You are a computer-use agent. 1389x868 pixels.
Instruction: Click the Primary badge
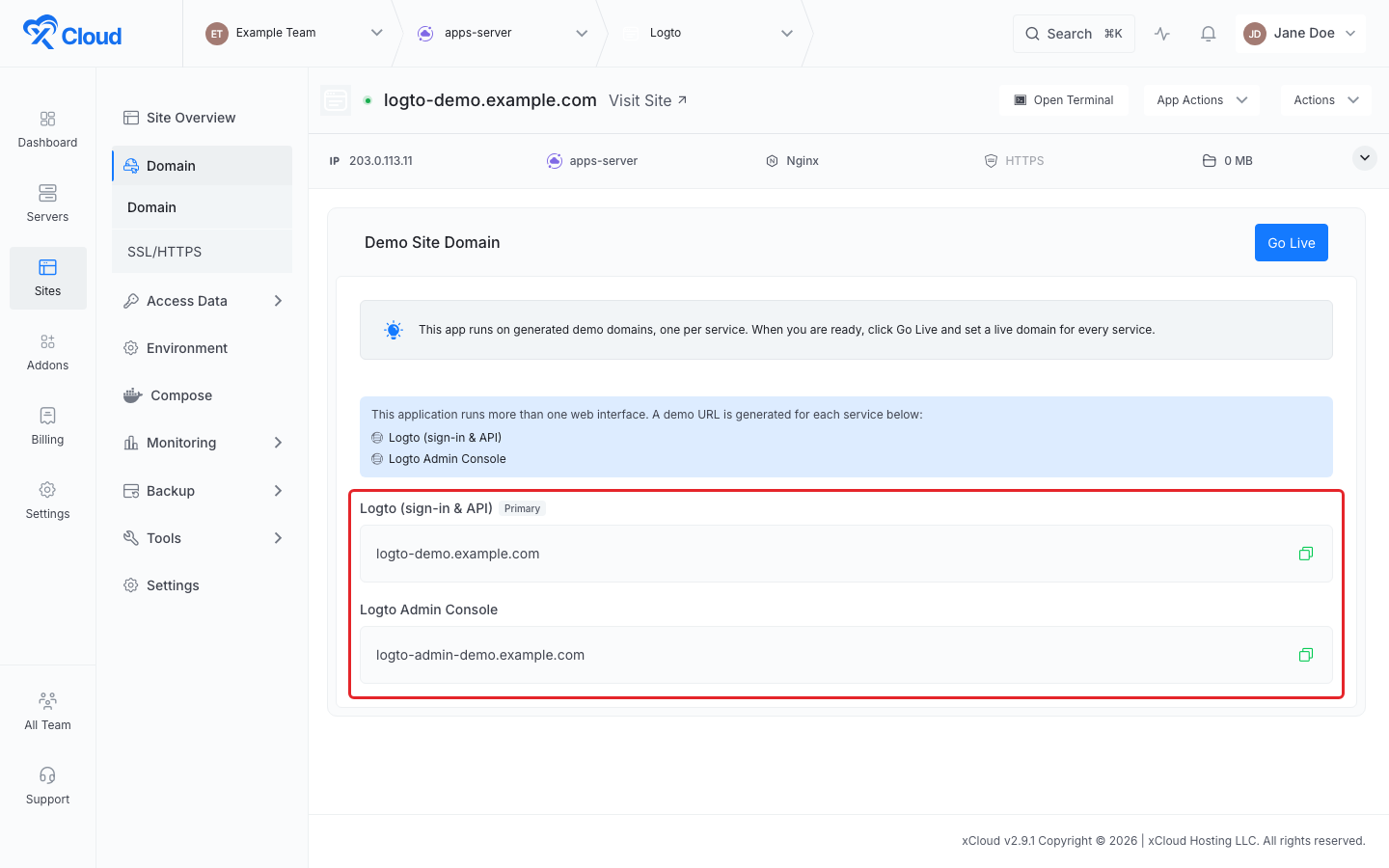[x=522, y=508]
